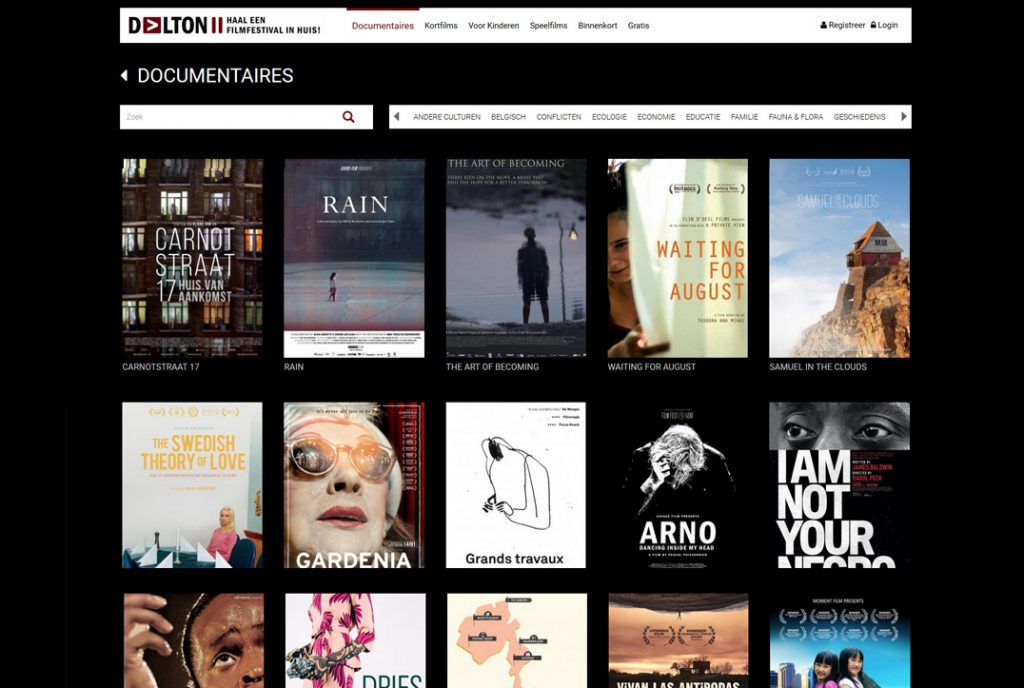
Task: Filter by Andere Culturen category
Action: 447,117
